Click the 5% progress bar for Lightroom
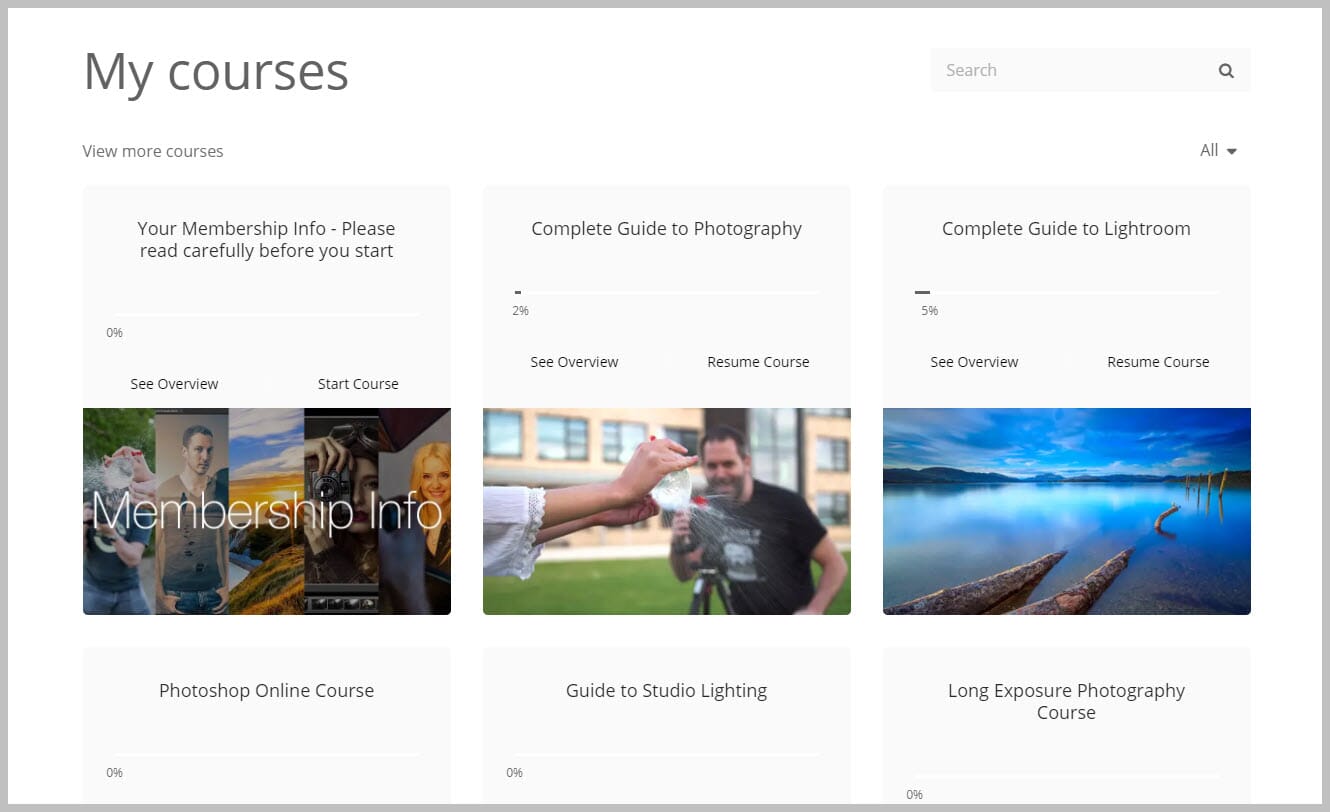This screenshot has width=1330, height=812. click(x=1067, y=292)
